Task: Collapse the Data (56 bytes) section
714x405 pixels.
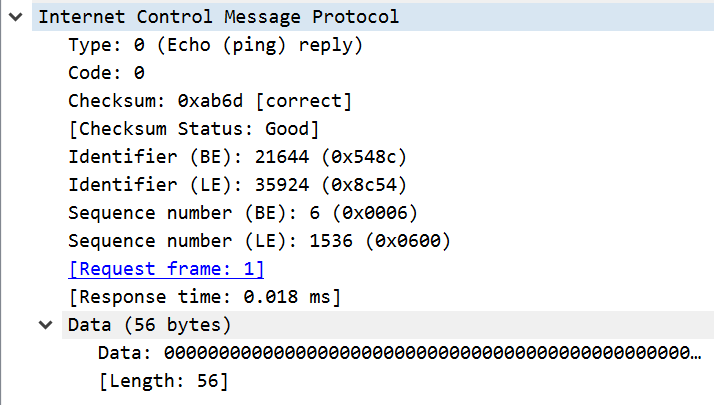Action: point(46,325)
